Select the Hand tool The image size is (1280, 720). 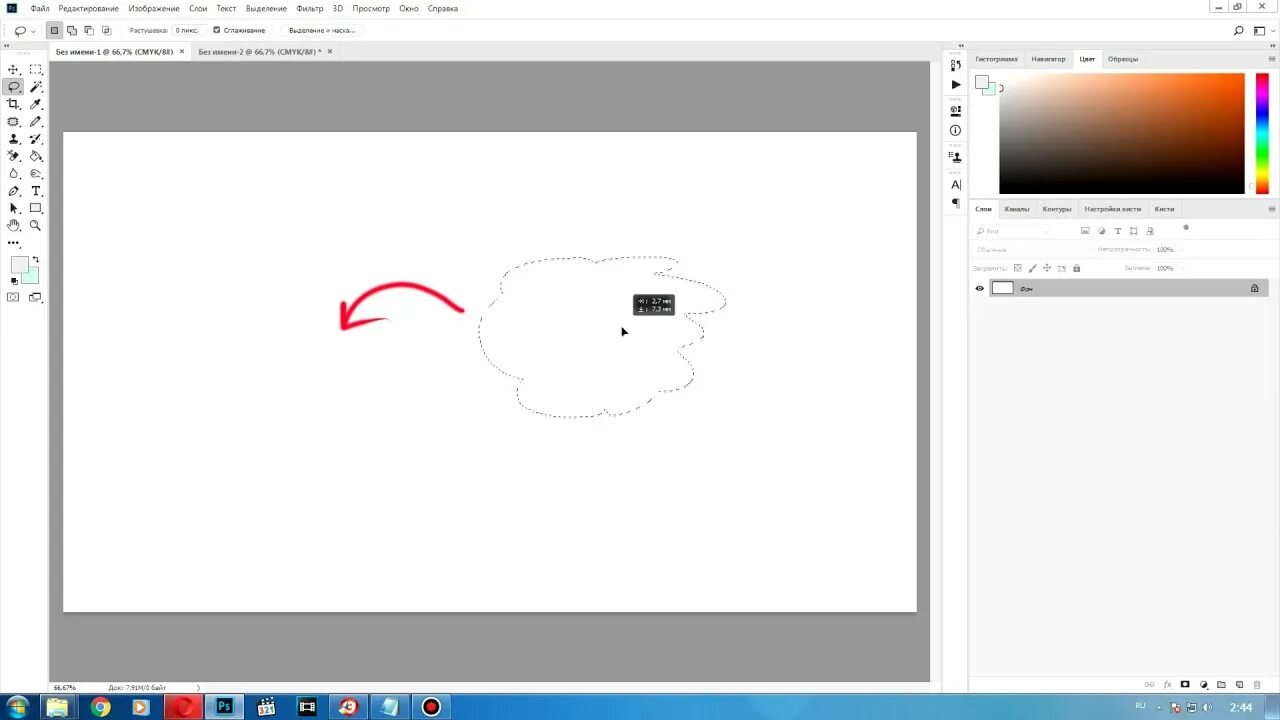[14, 225]
